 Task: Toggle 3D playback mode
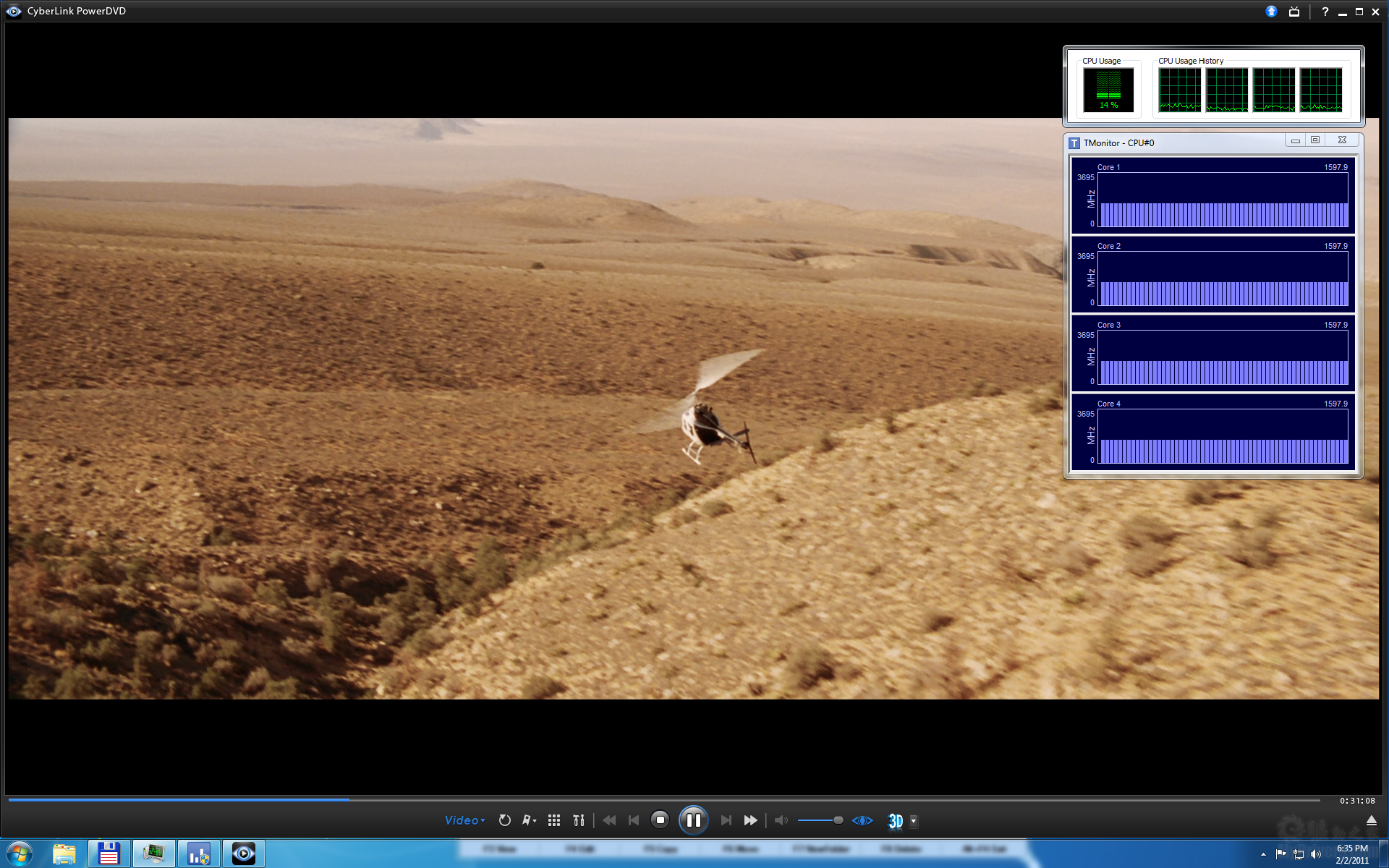[895, 821]
